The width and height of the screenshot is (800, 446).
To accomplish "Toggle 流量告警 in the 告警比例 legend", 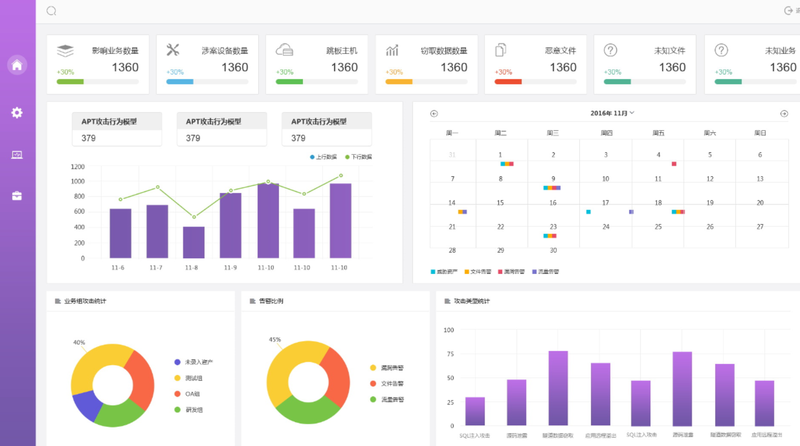I will click(386, 399).
